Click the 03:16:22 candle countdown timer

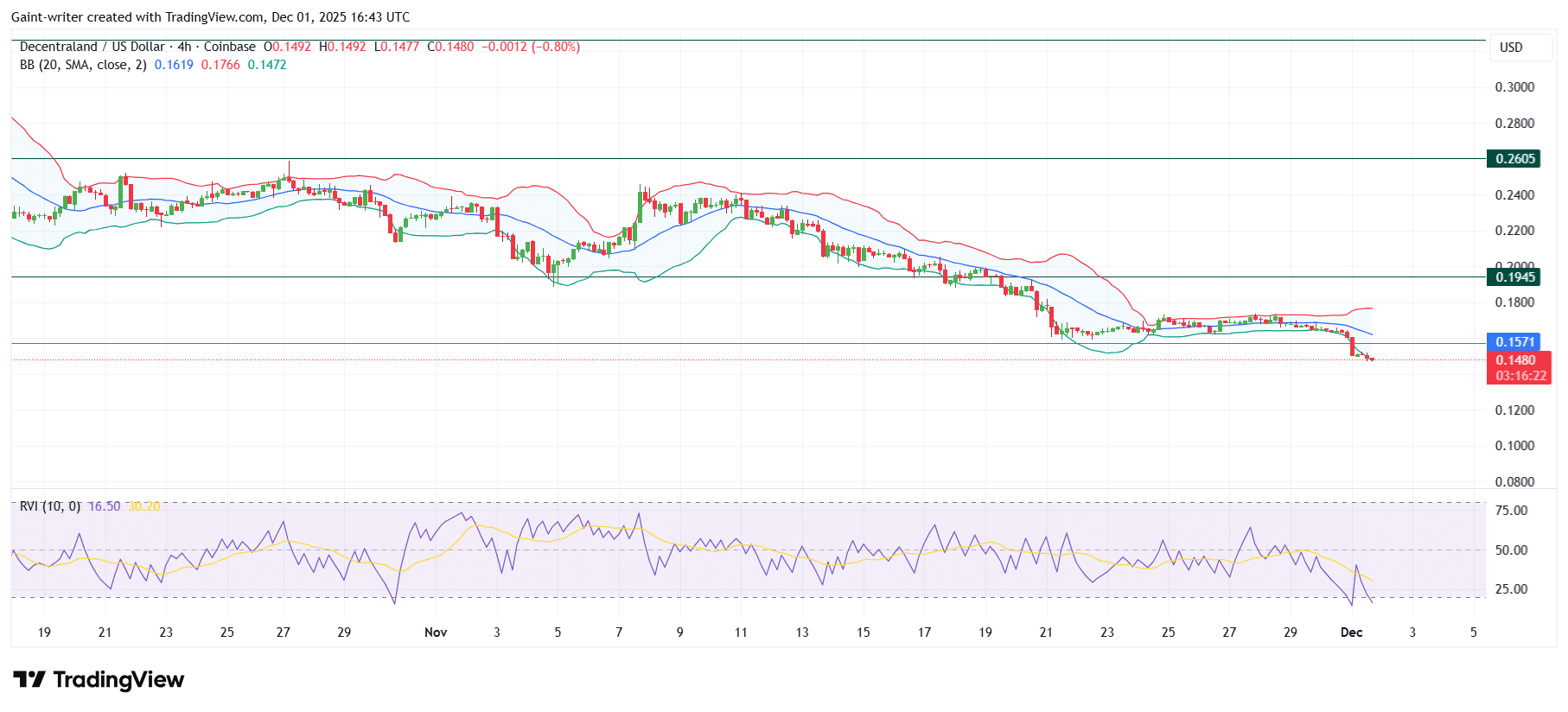(x=1520, y=376)
